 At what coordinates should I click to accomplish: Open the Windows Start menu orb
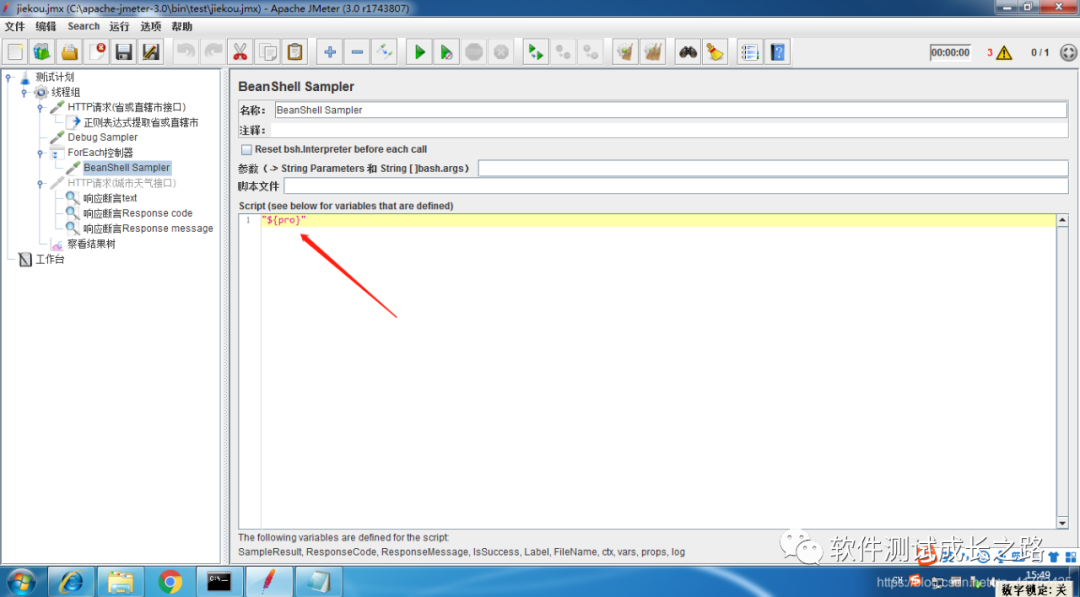click(21, 582)
